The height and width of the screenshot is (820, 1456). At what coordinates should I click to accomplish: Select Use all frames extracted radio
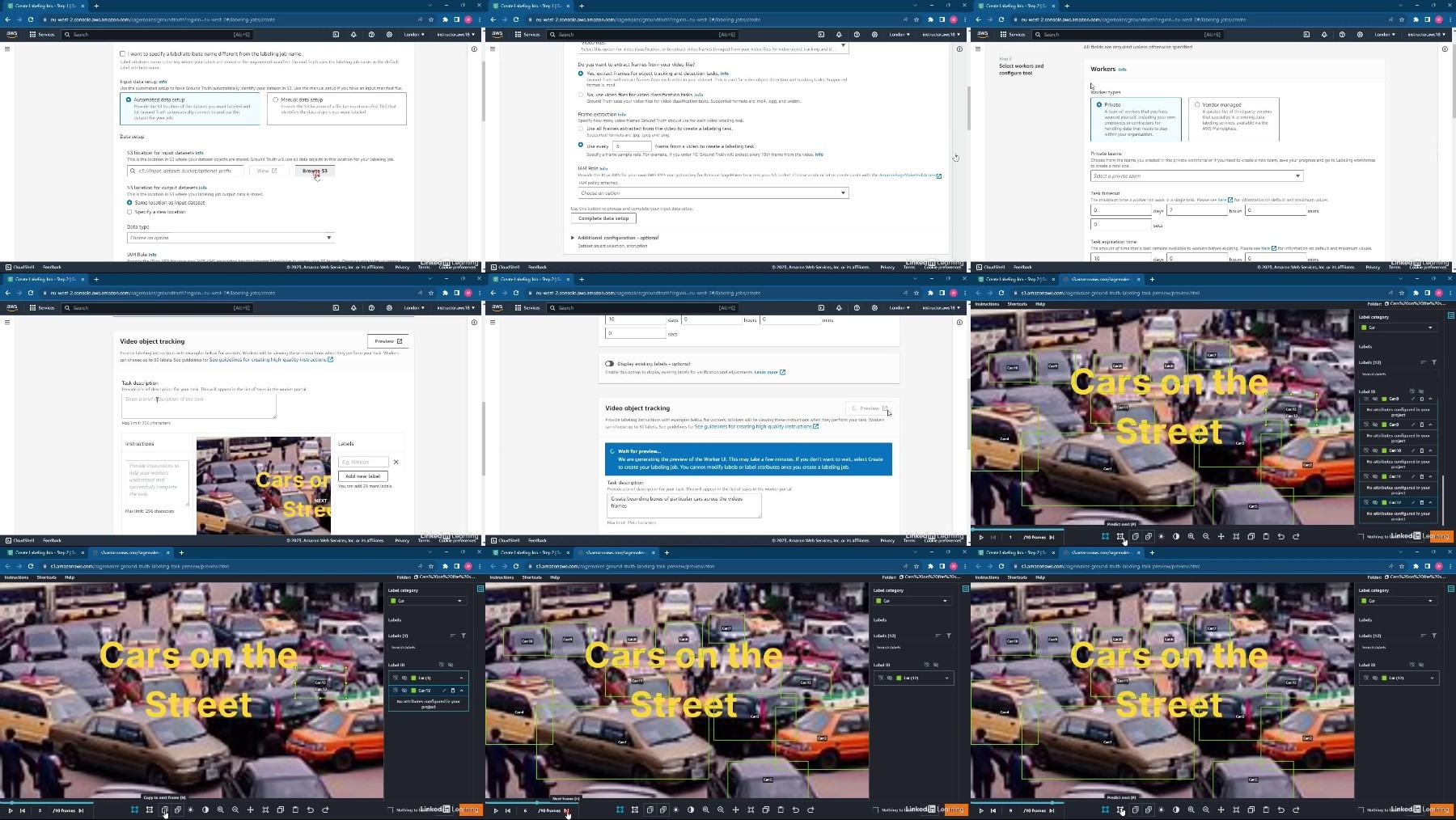click(581, 129)
